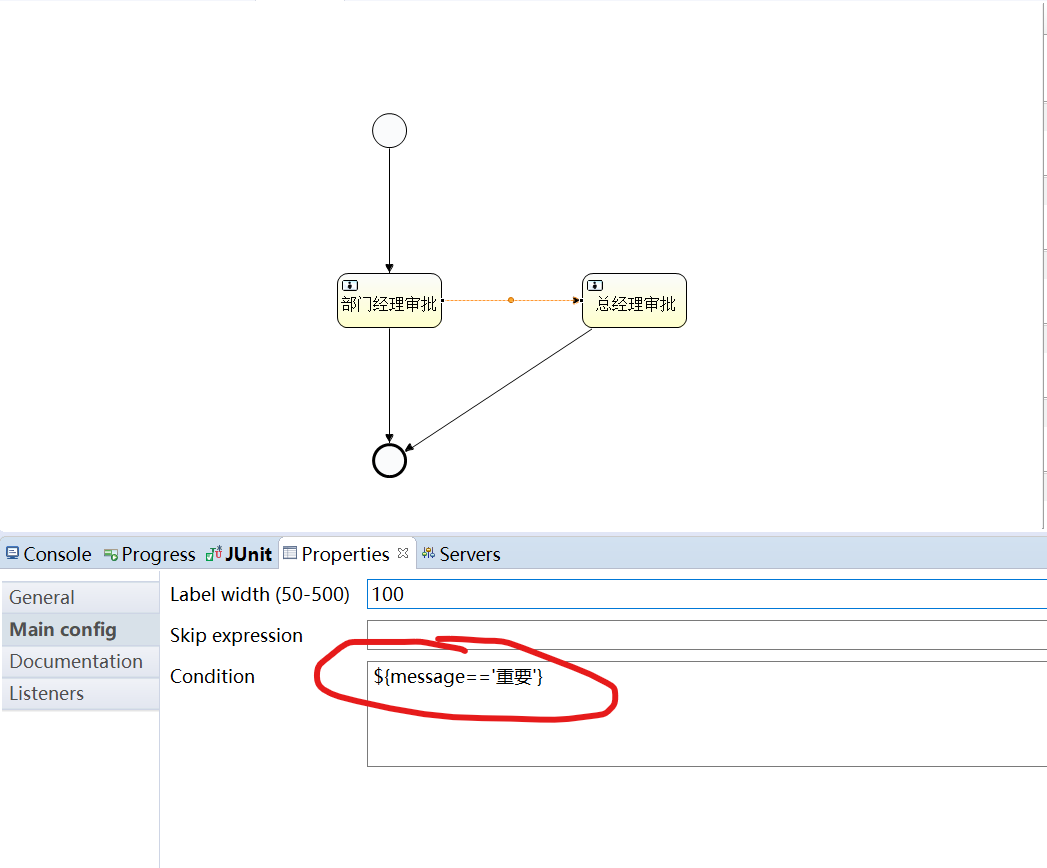Screen dimensions: 1047x868
Task: Switch to the JUnit tab
Action: [x=238, y=554]
